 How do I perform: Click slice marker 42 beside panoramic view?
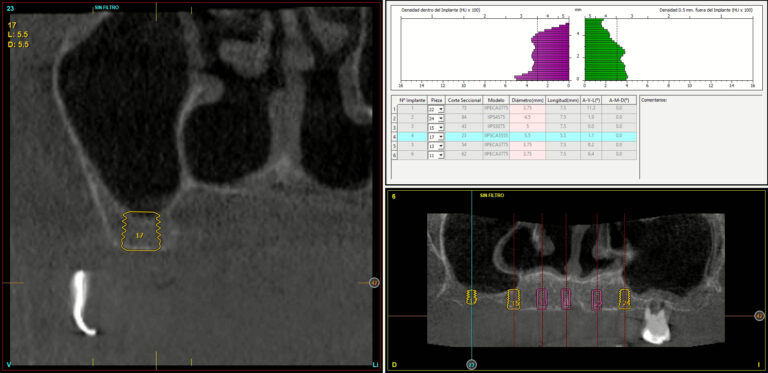pos(759,316)
